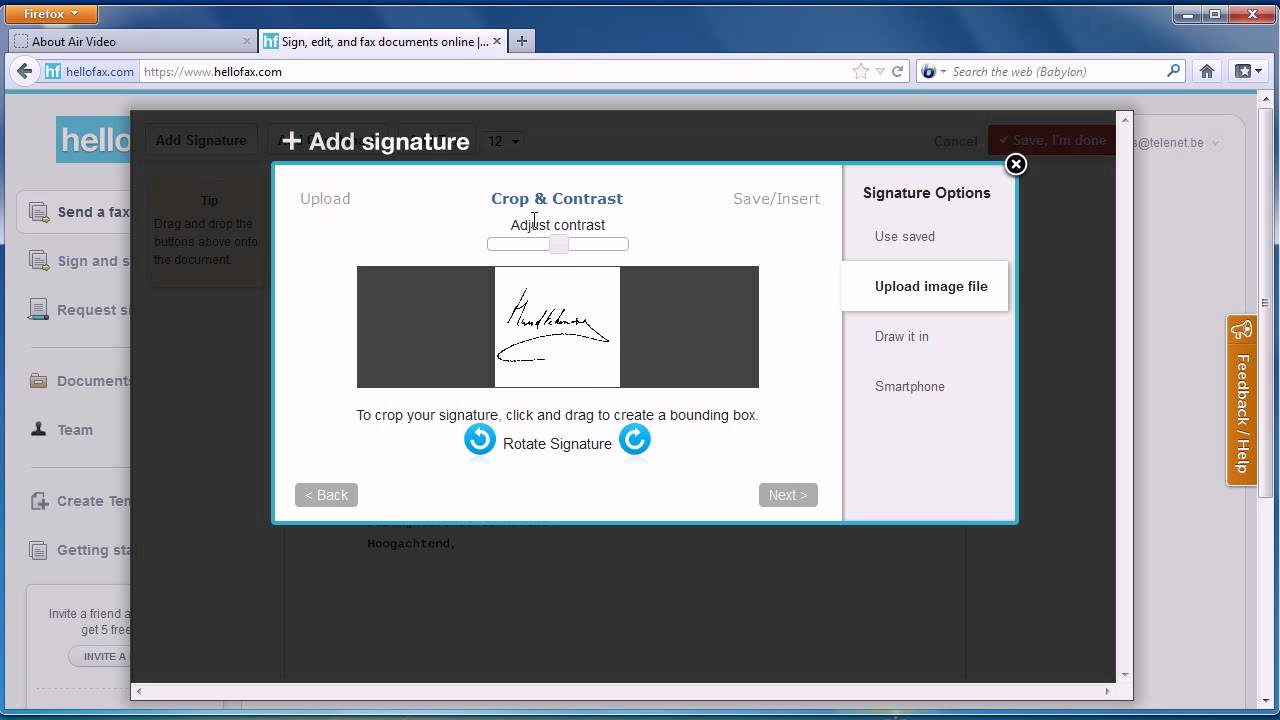Rotate signature counterclockwise
This screenshot has height=720, width=1280.
click(x=480, y=440)
